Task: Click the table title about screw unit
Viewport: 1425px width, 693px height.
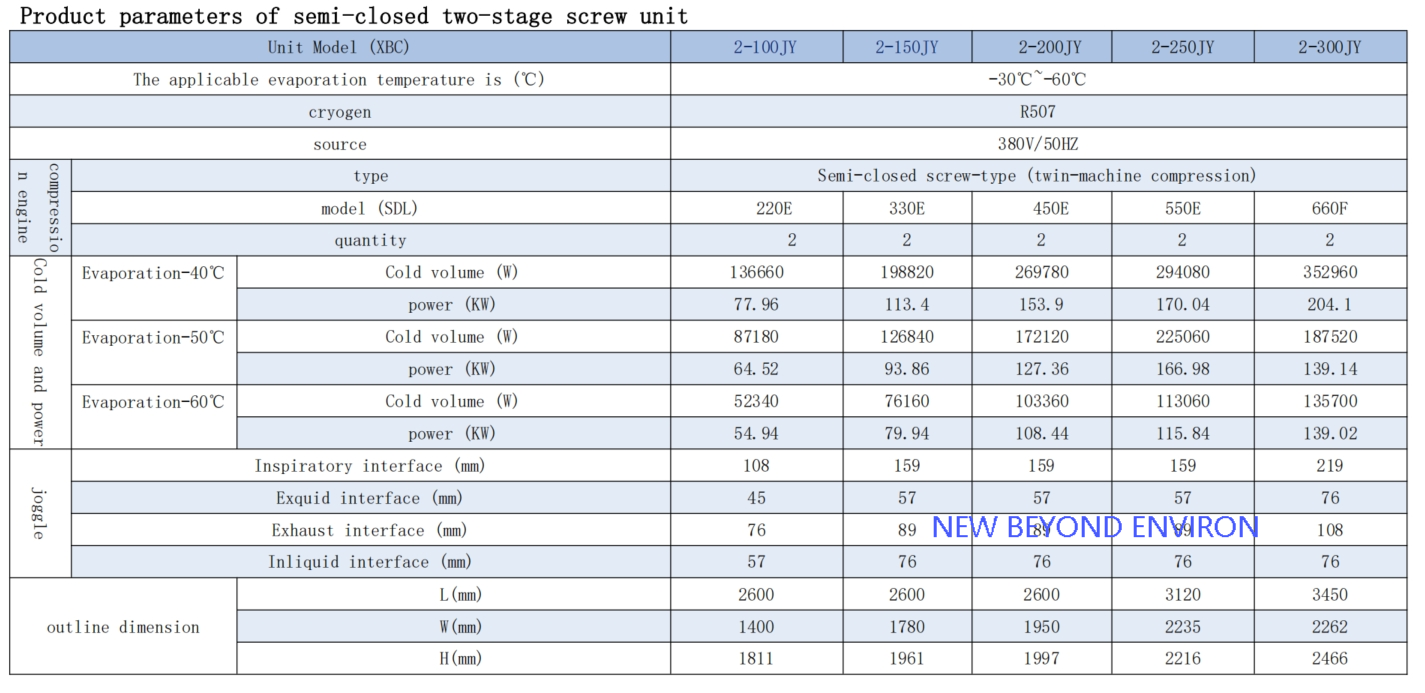Action: [354, 16]
